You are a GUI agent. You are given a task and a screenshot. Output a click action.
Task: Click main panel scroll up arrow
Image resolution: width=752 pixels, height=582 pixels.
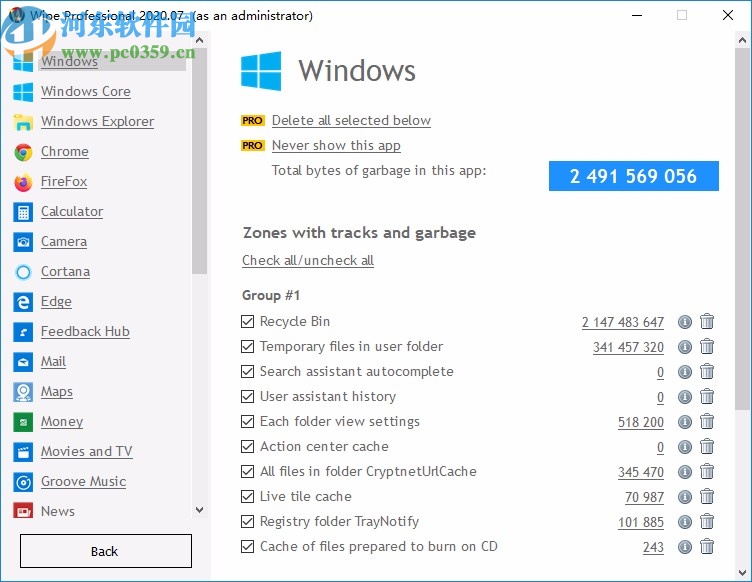[742, 40]
